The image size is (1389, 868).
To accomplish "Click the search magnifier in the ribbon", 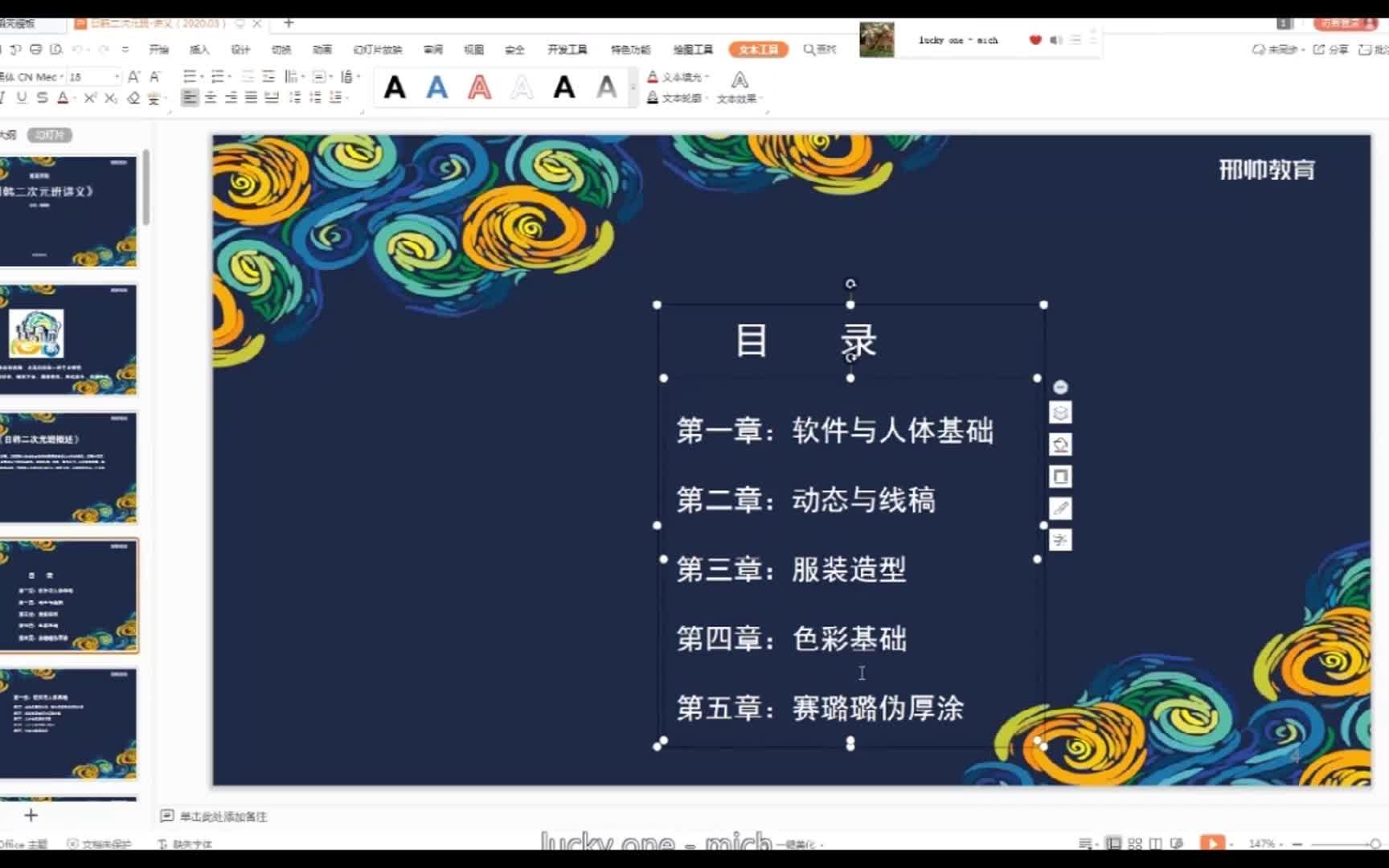I will (809, 50).
